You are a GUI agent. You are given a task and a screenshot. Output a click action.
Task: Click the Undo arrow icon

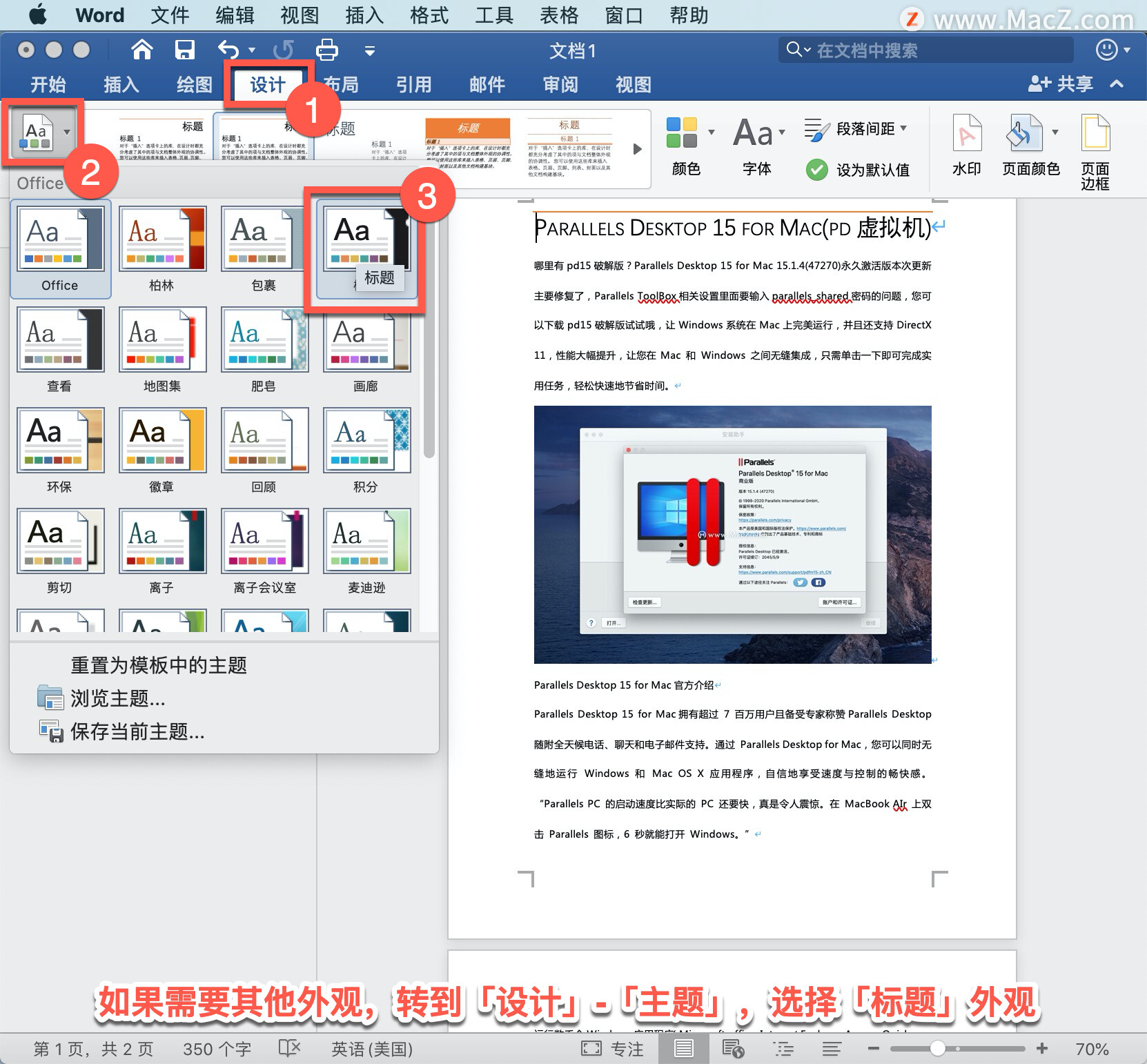tap(228, 50)
